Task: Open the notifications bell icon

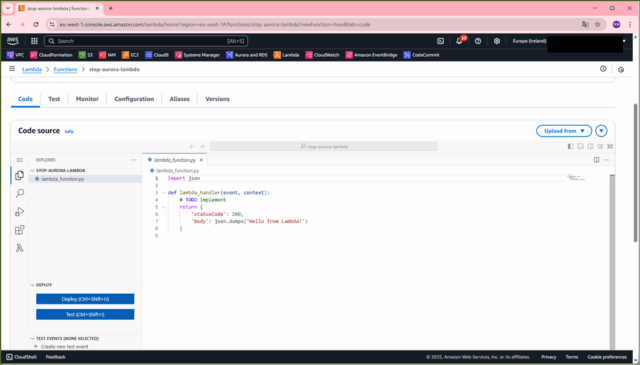Action: click(x=459, y=41)
